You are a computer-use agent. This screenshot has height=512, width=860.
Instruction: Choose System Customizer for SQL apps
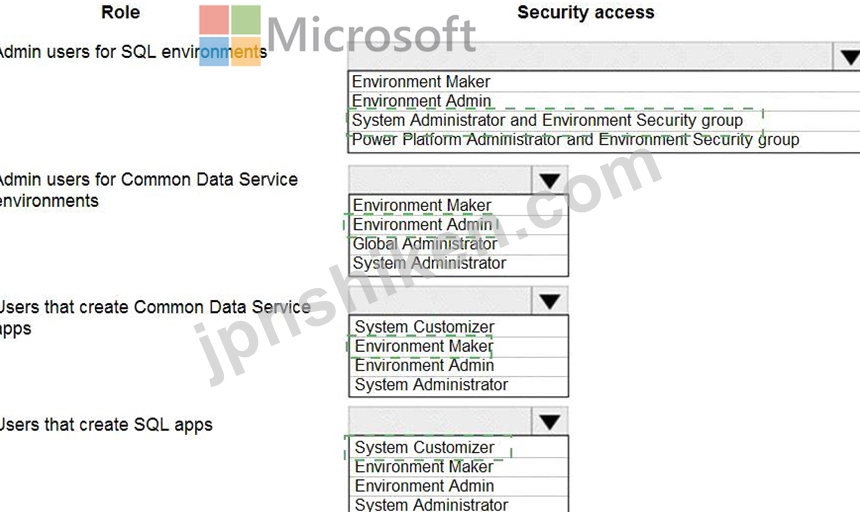click(459, 447)
